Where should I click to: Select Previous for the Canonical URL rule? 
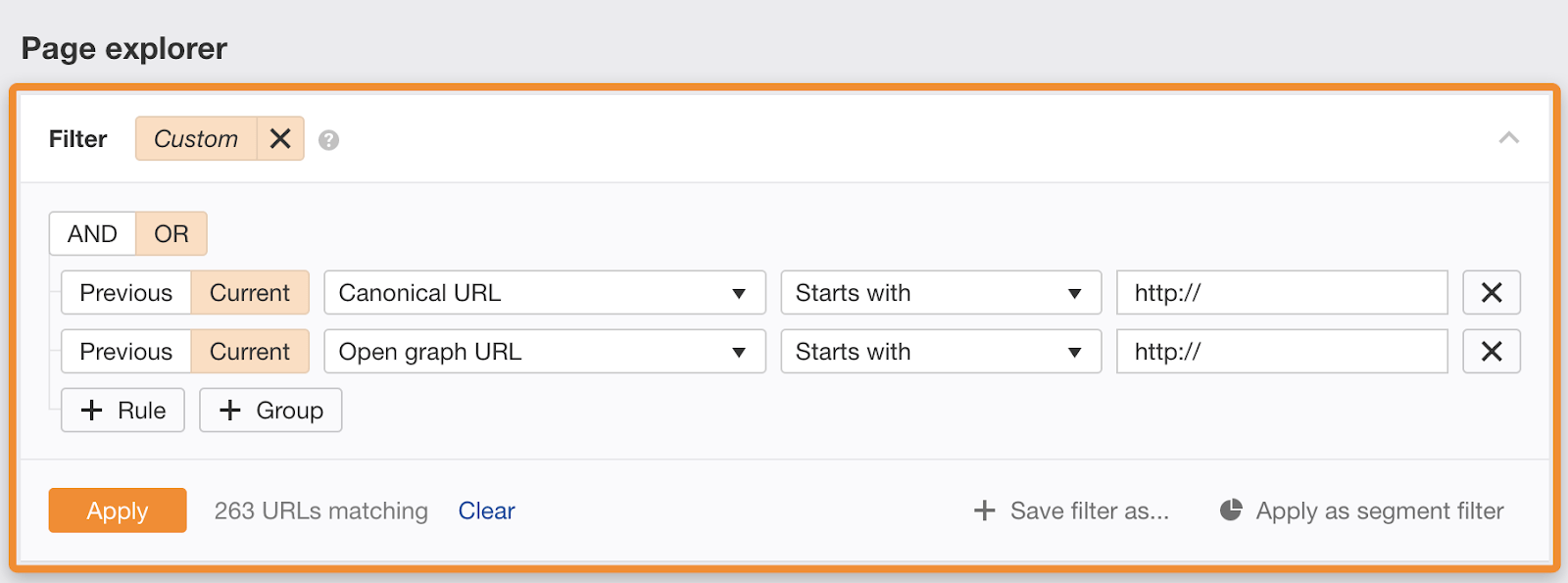(125, 292)
